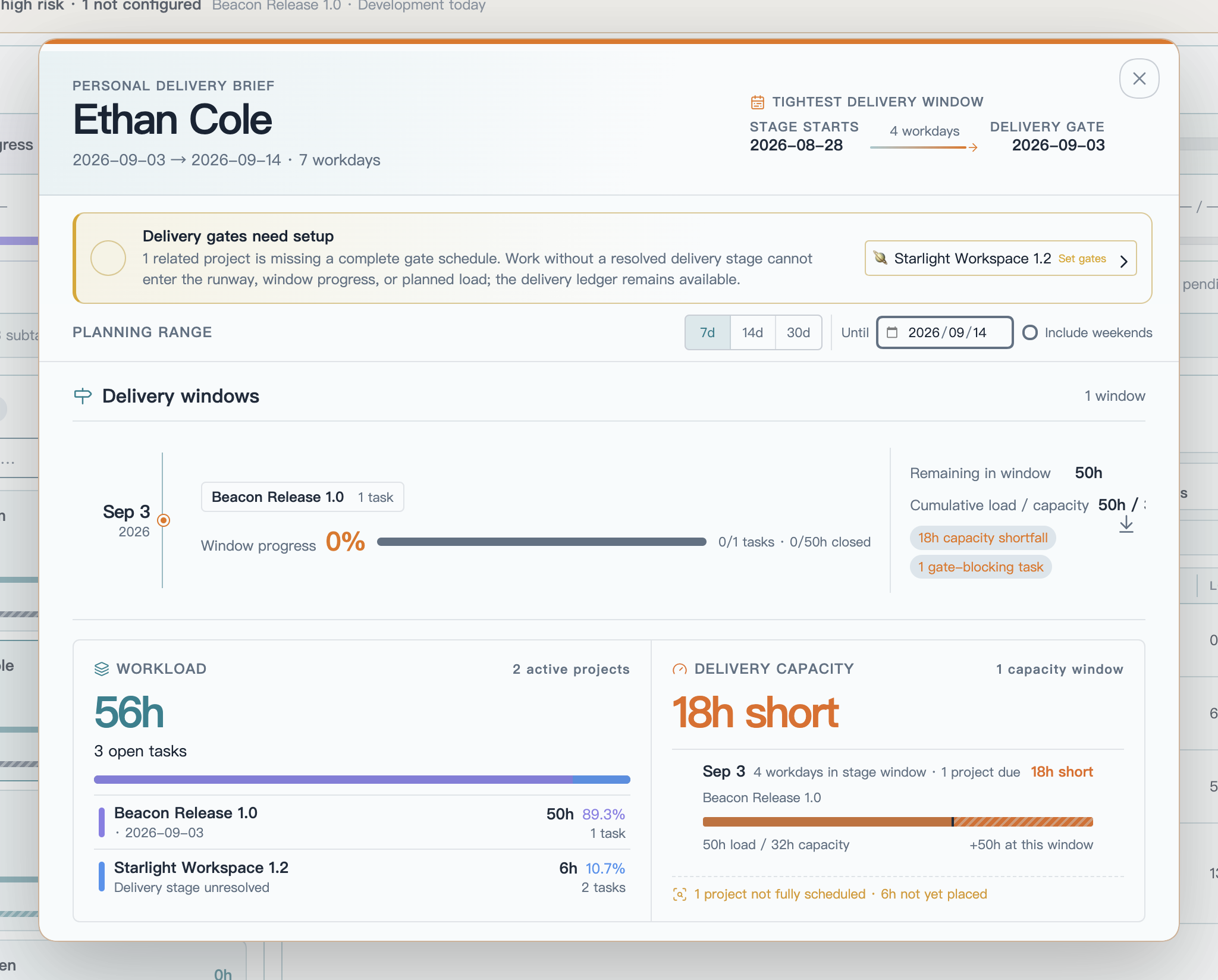Select the 14d planning range

coord(752,332)
